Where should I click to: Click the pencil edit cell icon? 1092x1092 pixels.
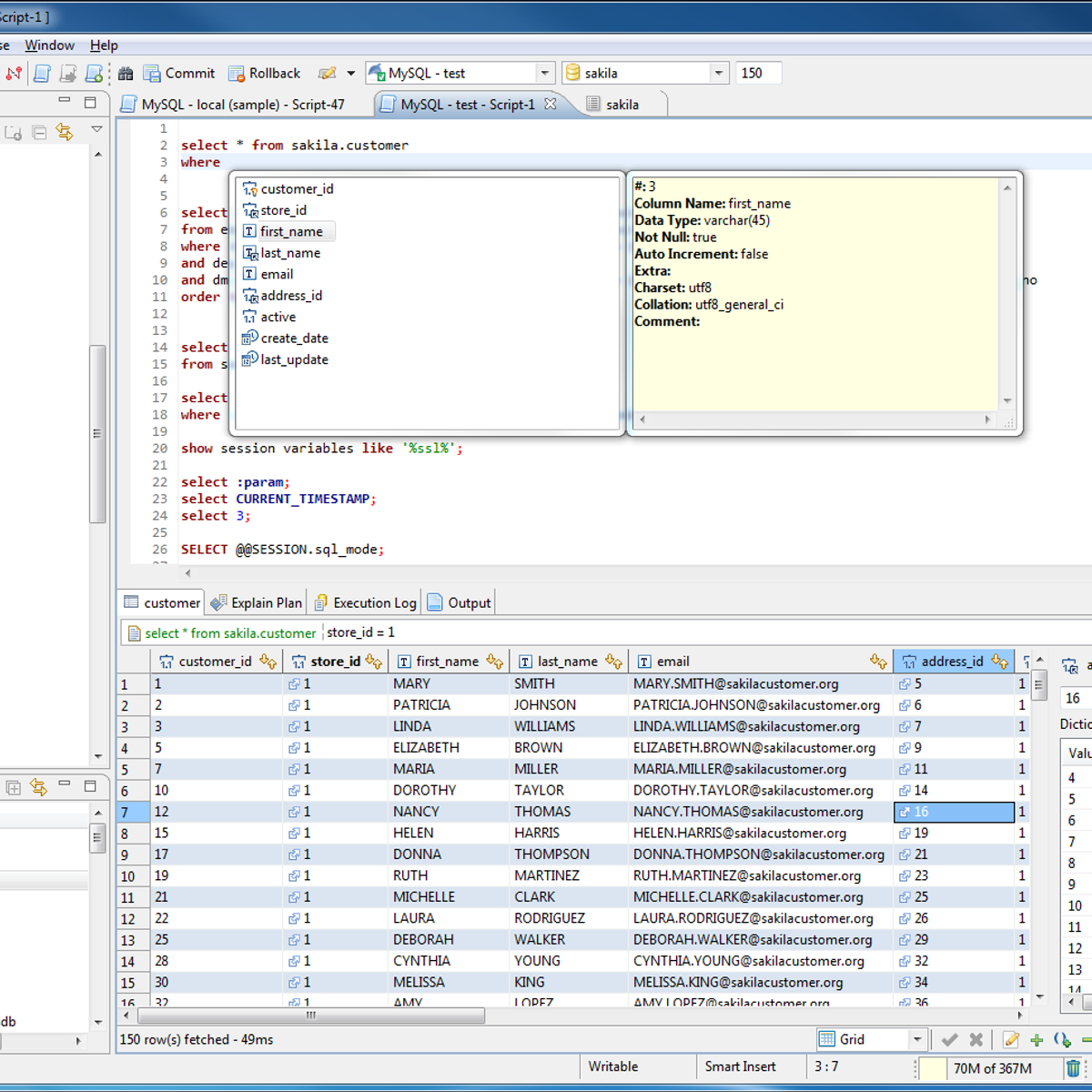coord(1010,1039)
